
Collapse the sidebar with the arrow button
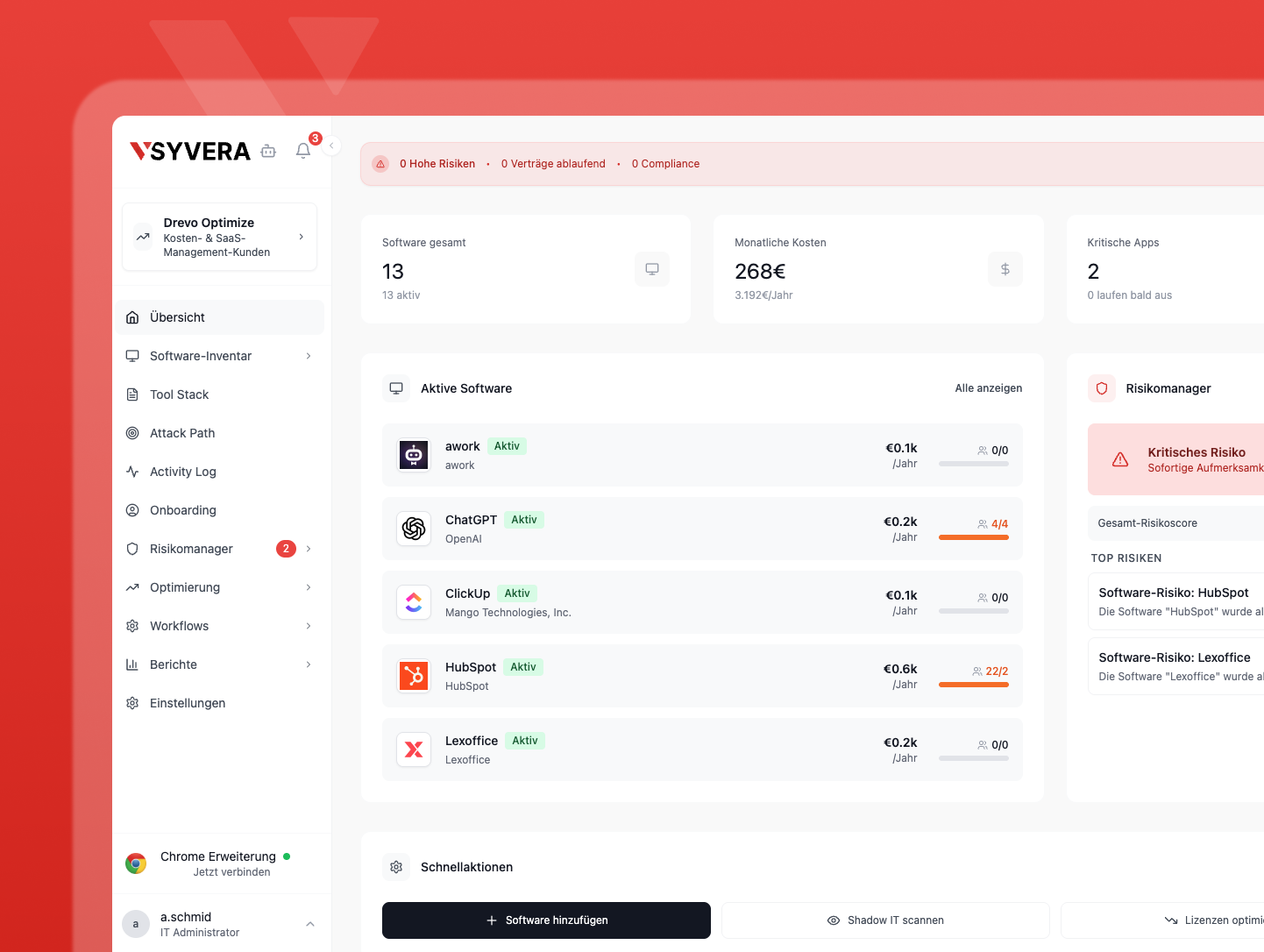point(331,146)
